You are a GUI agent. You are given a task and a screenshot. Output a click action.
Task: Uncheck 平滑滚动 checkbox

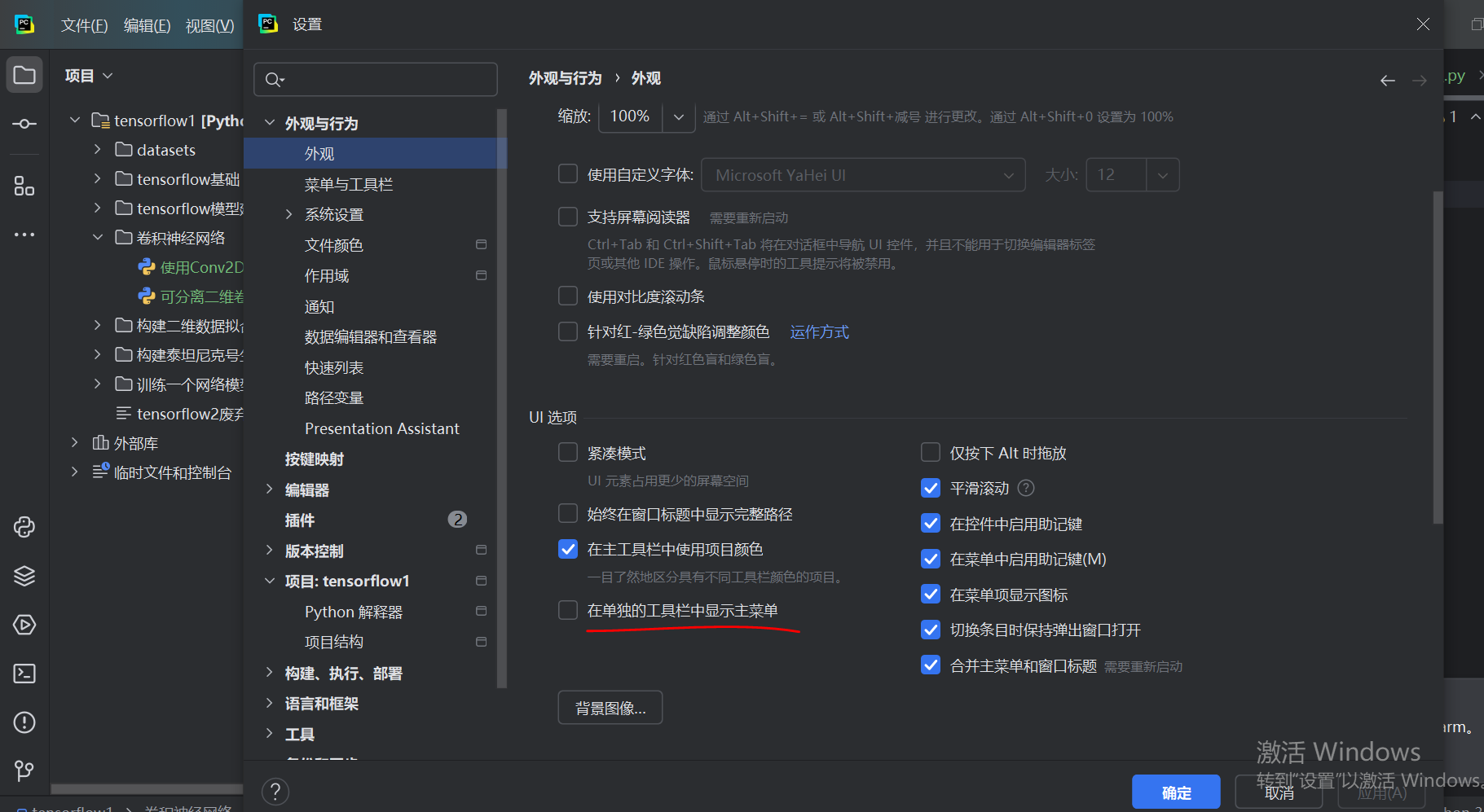point(931,488)
